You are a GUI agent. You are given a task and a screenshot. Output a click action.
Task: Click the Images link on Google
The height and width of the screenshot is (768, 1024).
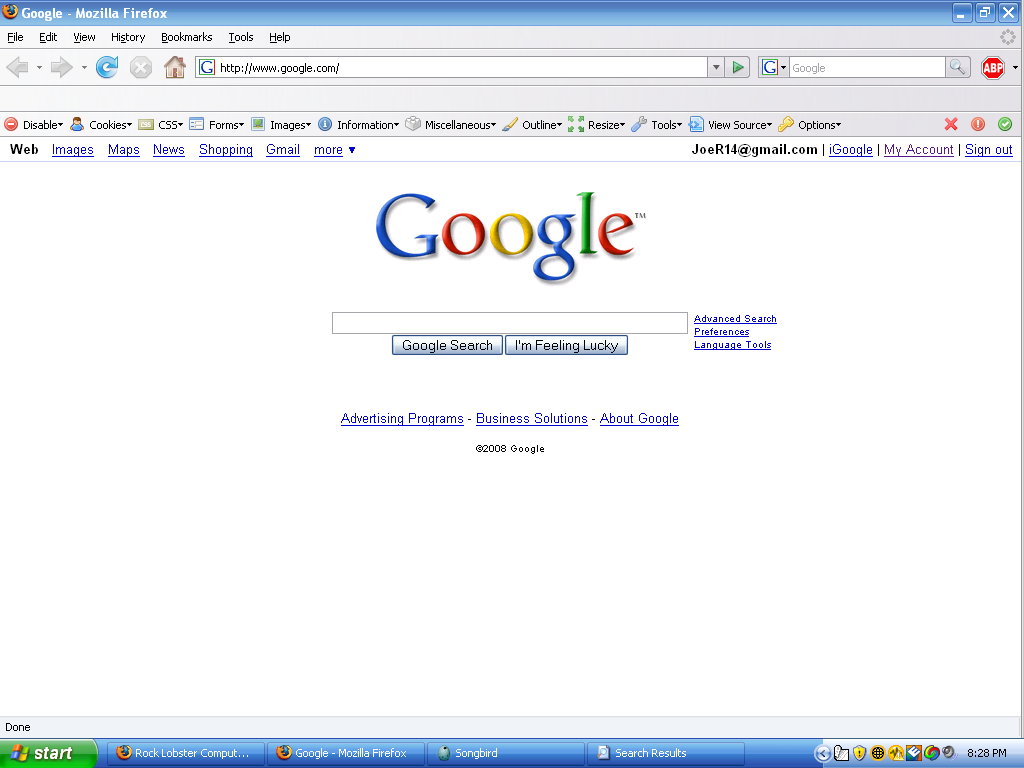72,150
